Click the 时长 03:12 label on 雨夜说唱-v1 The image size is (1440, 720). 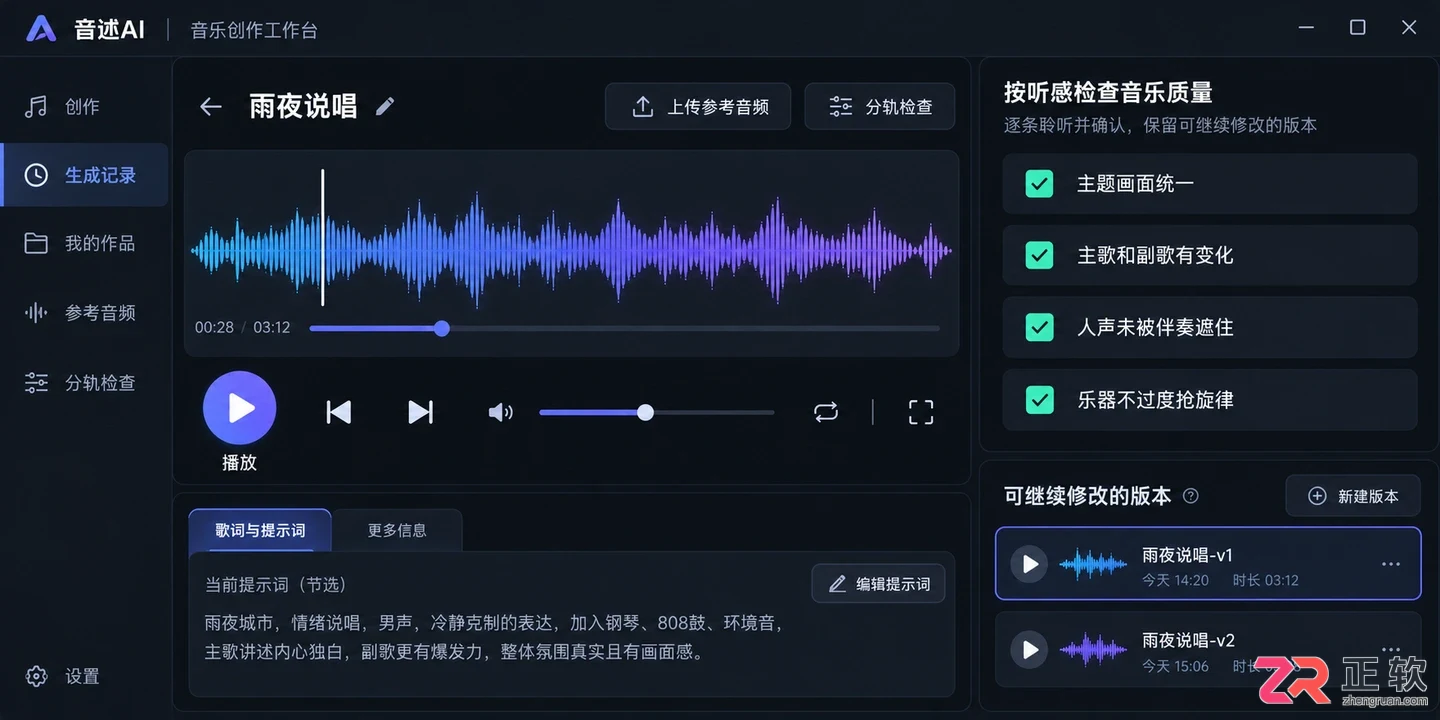coord(1265,580)
